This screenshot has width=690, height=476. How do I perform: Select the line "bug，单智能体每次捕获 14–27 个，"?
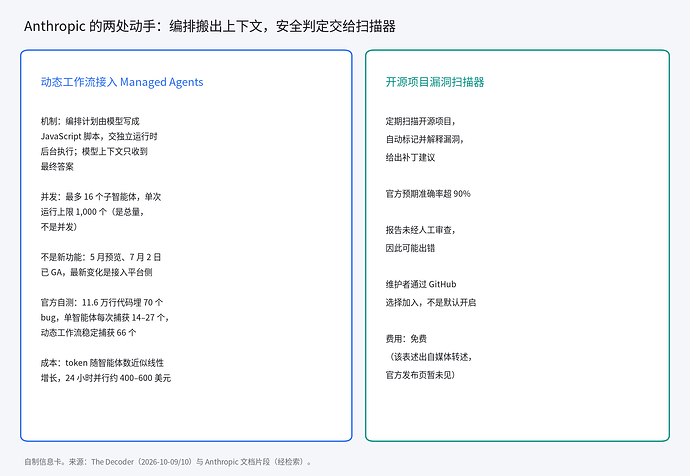point(105,318)
